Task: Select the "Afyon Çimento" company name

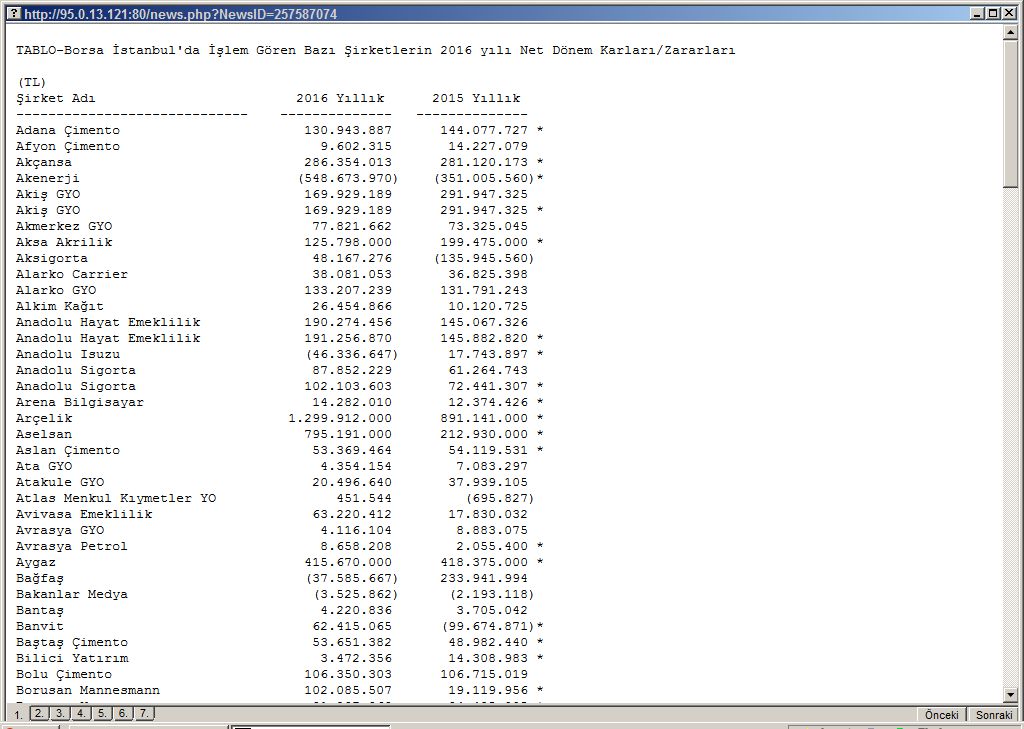Action: [68, 146]
